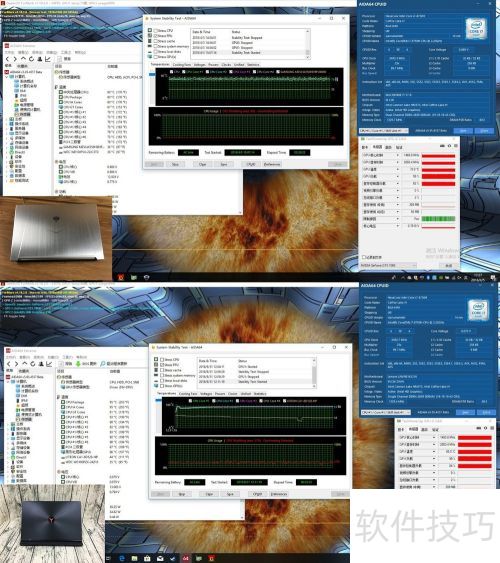Click Refresh icon in upper AIDA64 toolbar
500x563 pixels.
pos(31,59)
